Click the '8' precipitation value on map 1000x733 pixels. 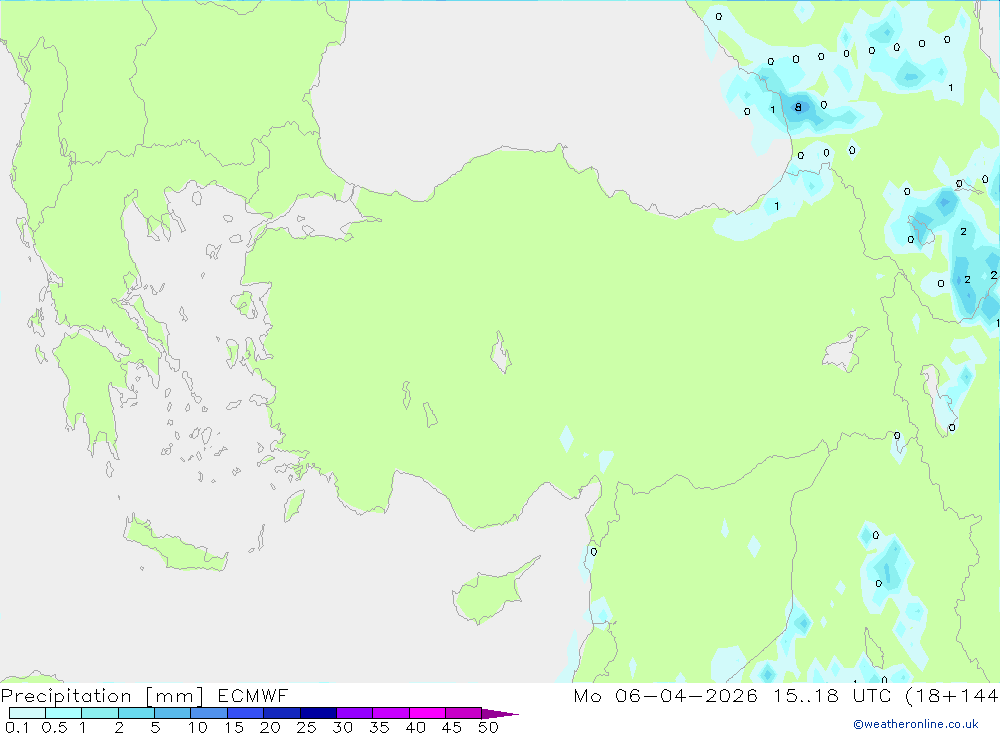(798, 107)
